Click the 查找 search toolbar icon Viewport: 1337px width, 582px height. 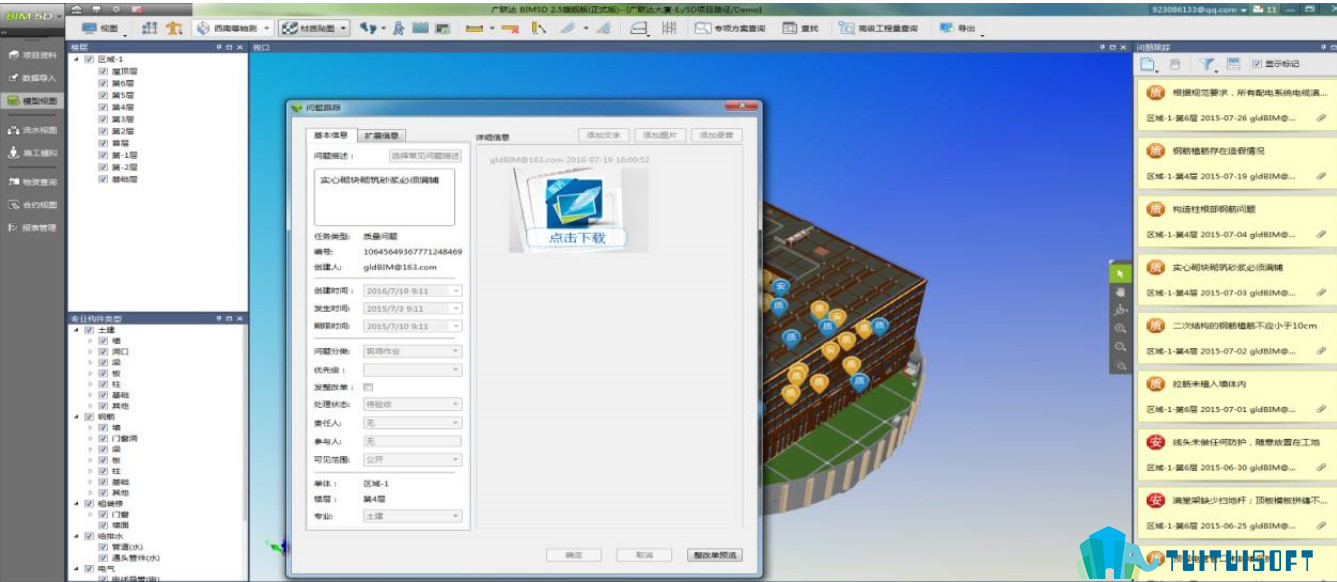click(x=801, y=28)
